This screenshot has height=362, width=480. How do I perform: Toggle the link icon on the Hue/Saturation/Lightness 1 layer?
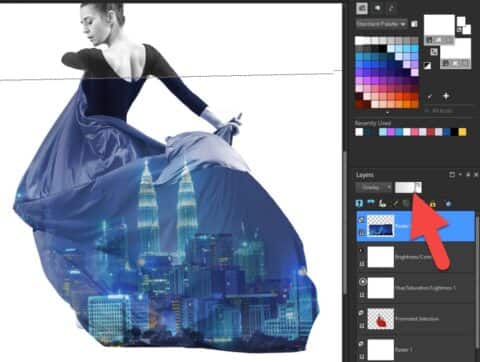362,295
